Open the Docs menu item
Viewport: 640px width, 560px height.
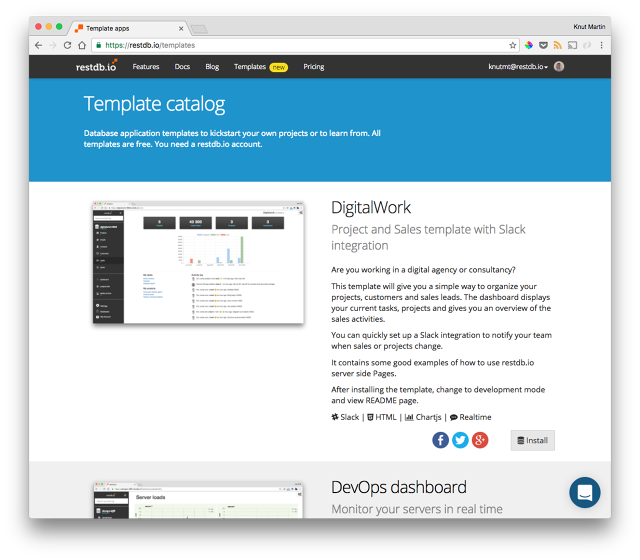(x=182, y=67)
